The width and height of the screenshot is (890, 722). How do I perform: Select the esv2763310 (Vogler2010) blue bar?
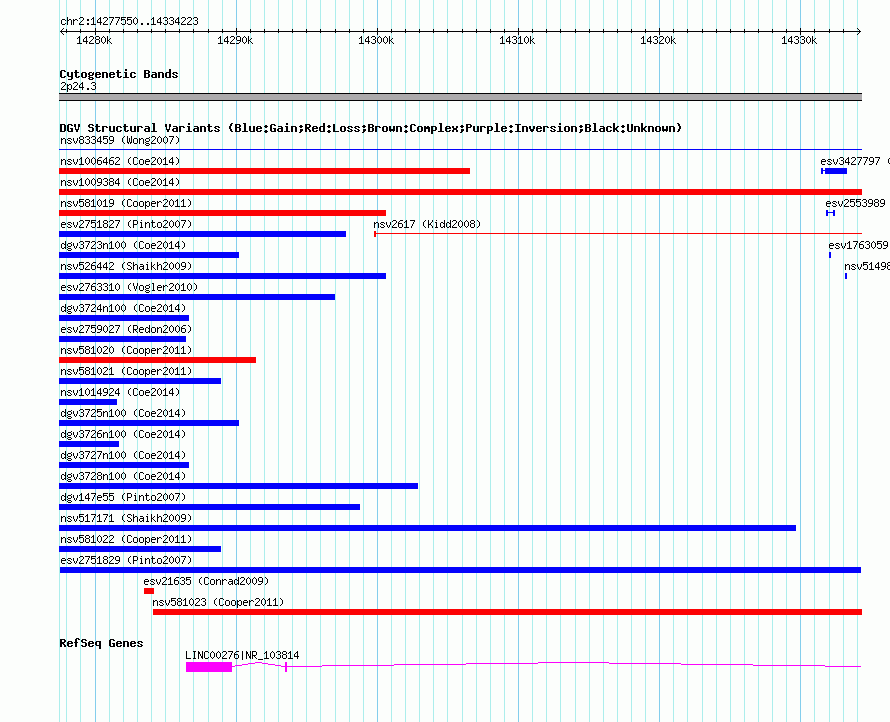point(197,297)
